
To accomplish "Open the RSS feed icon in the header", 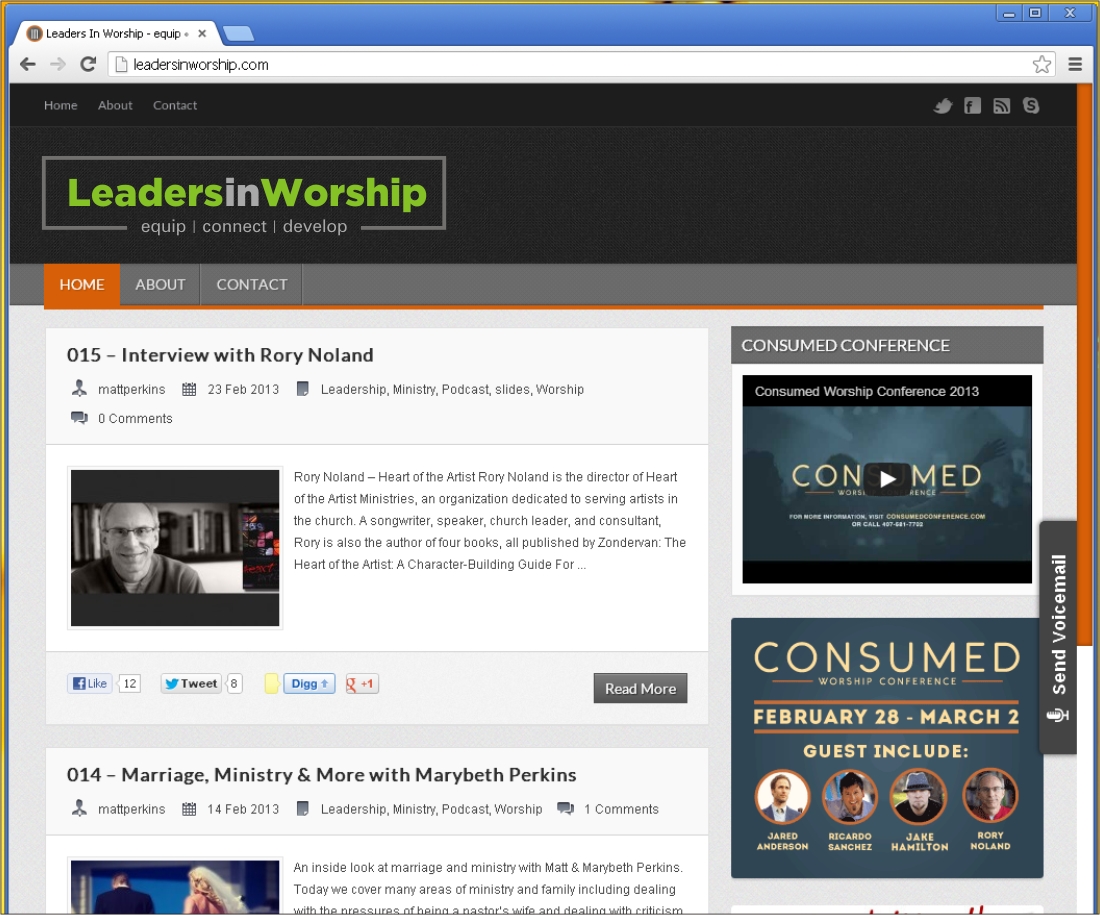I will coord(1002,106).
